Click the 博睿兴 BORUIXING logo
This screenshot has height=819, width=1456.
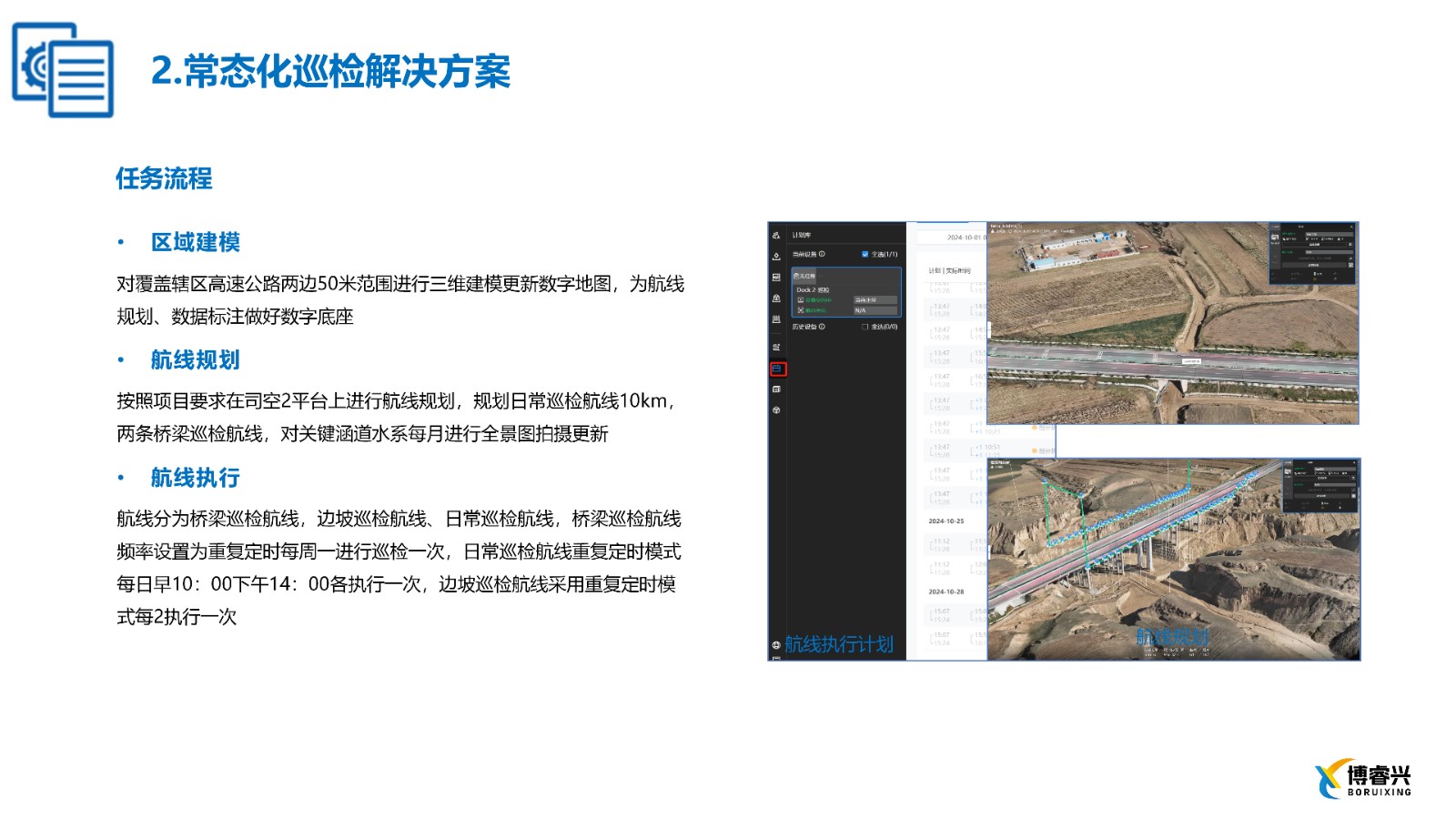point(1363,779)
